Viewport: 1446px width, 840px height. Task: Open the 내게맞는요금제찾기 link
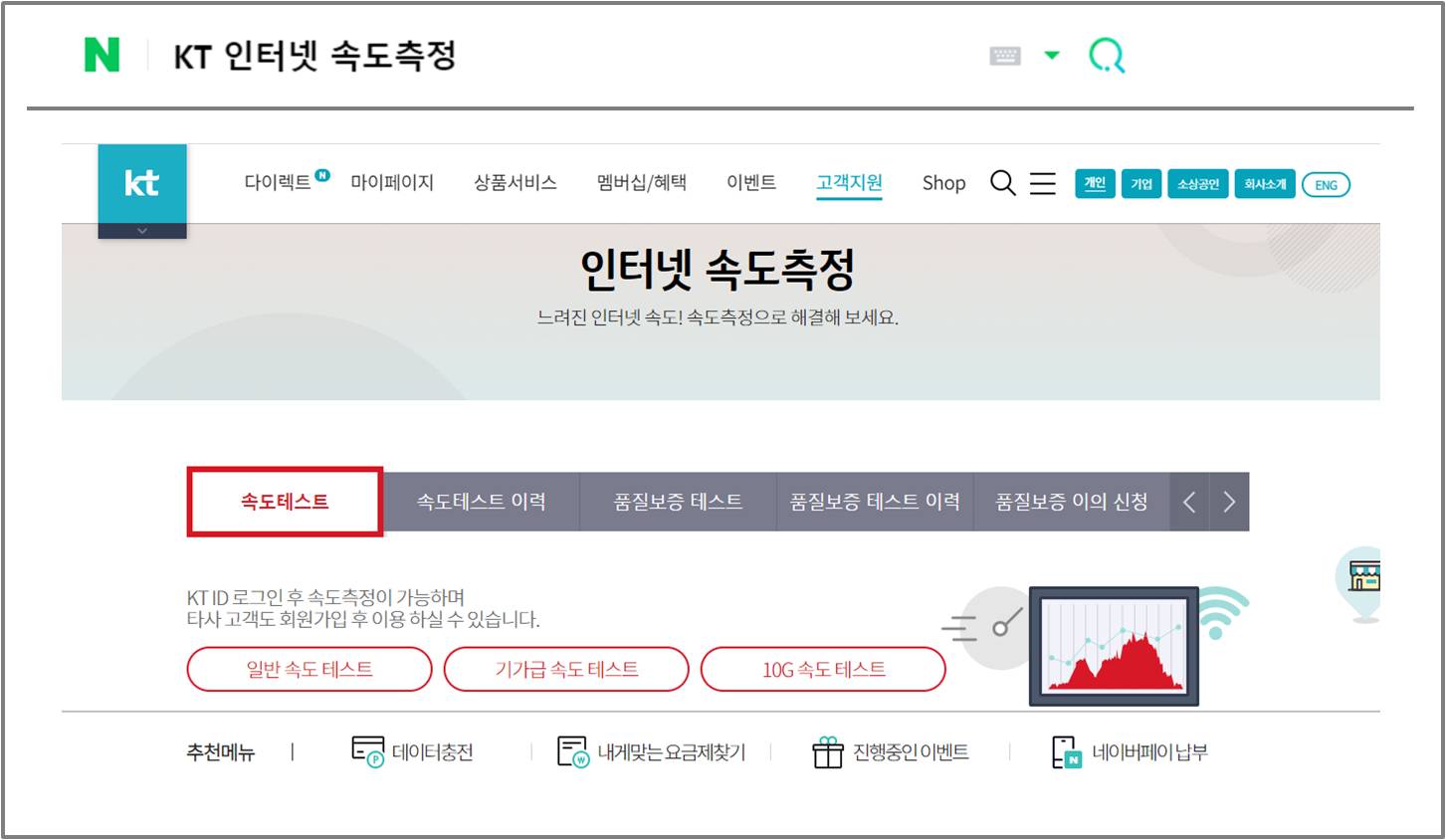coord(671,752)
